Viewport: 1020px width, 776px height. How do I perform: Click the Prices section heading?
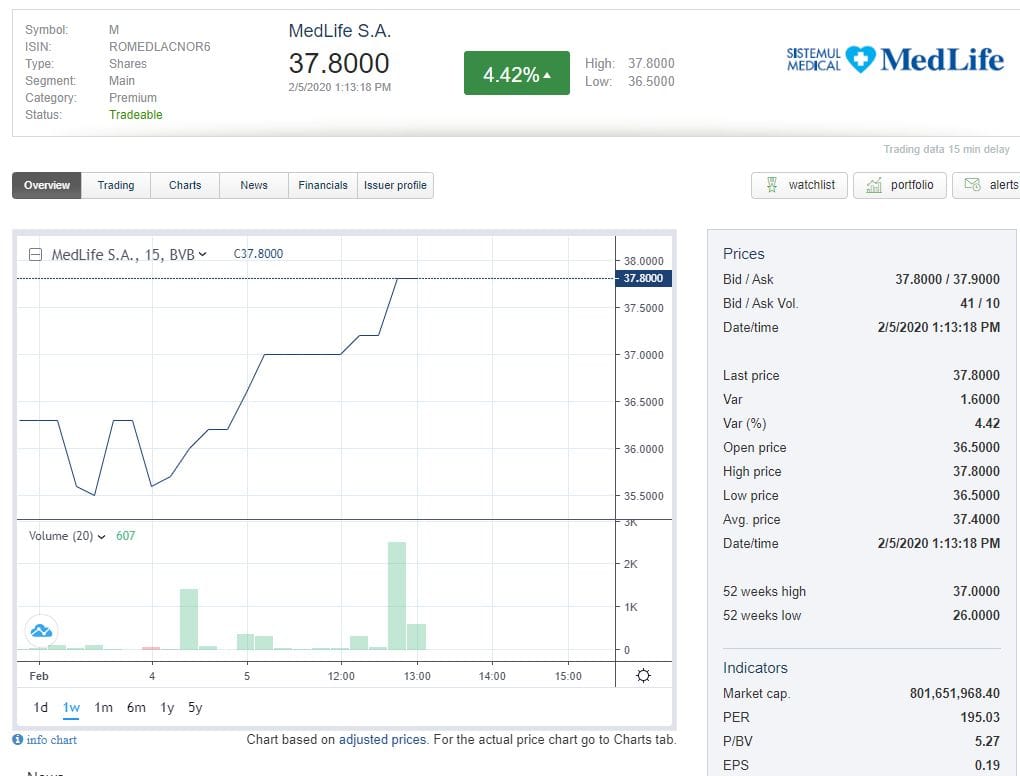pyautogui.click(x=744, y=254)
